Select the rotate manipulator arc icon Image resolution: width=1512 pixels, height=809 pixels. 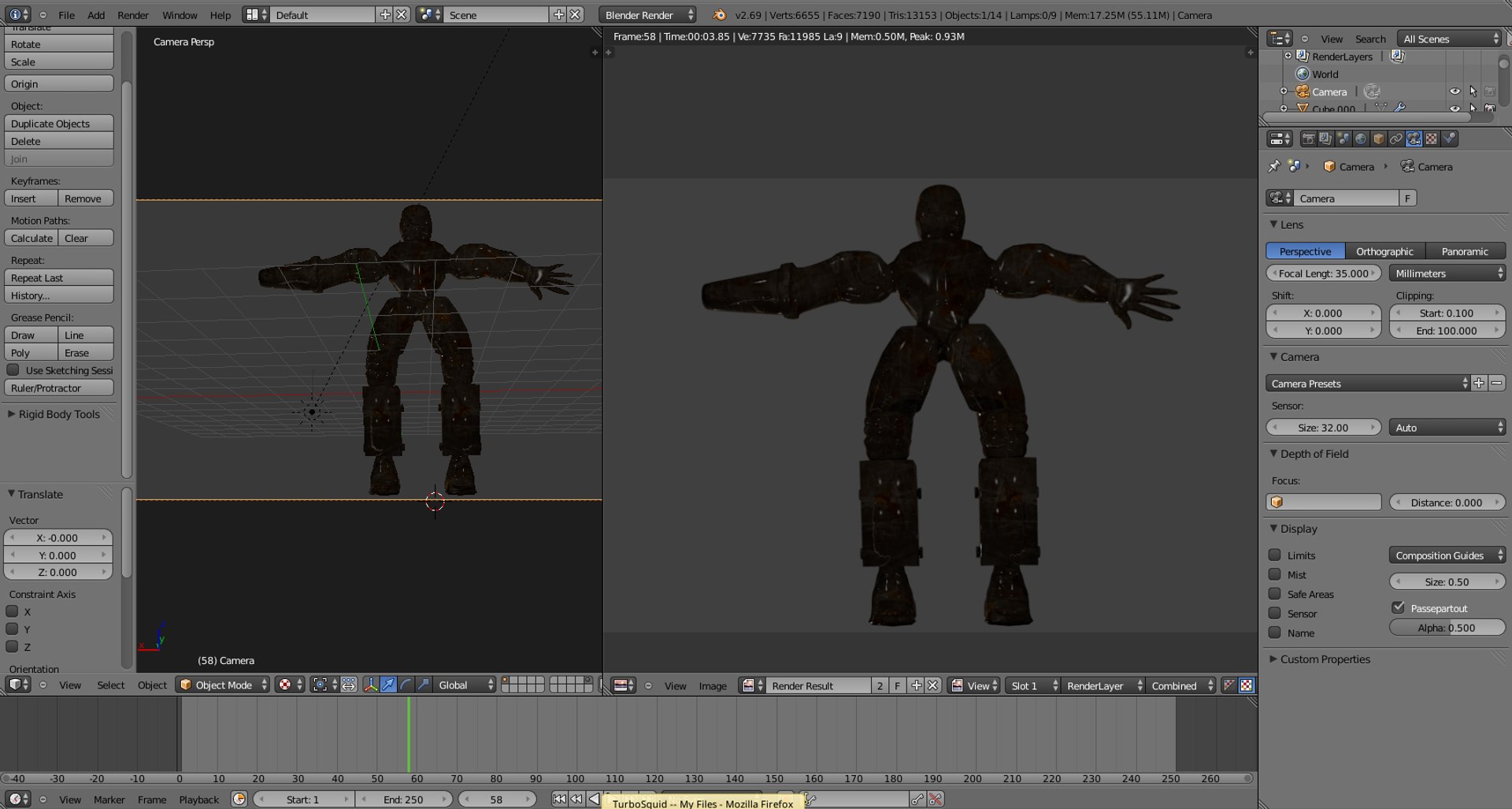click(406, 685)
